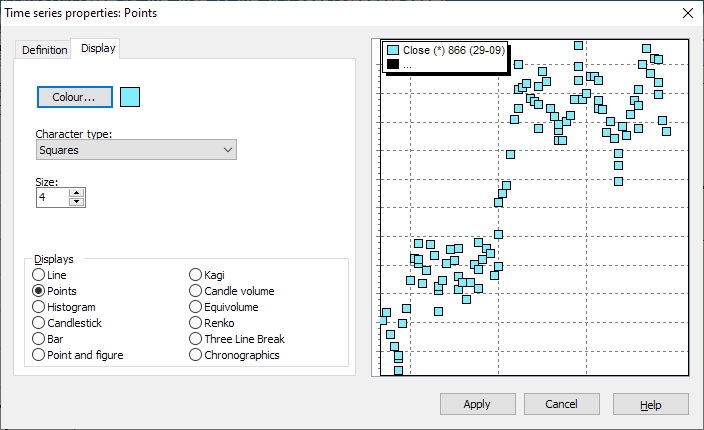Enable the Renko display option
This screenshot has height=430, width=704.
[x=195, y=323]
